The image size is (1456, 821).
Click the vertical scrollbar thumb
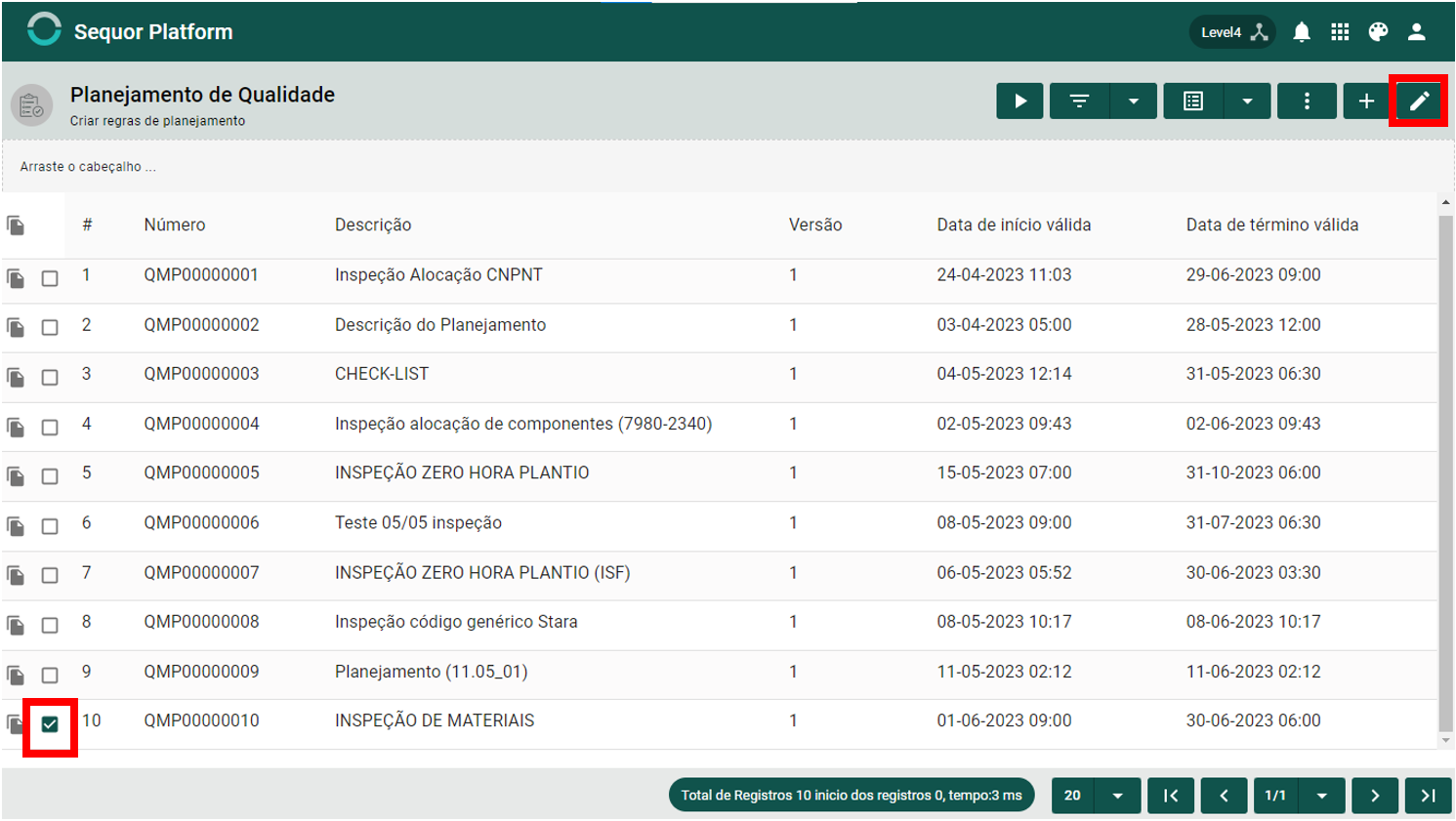click(x=1446, y=472)
